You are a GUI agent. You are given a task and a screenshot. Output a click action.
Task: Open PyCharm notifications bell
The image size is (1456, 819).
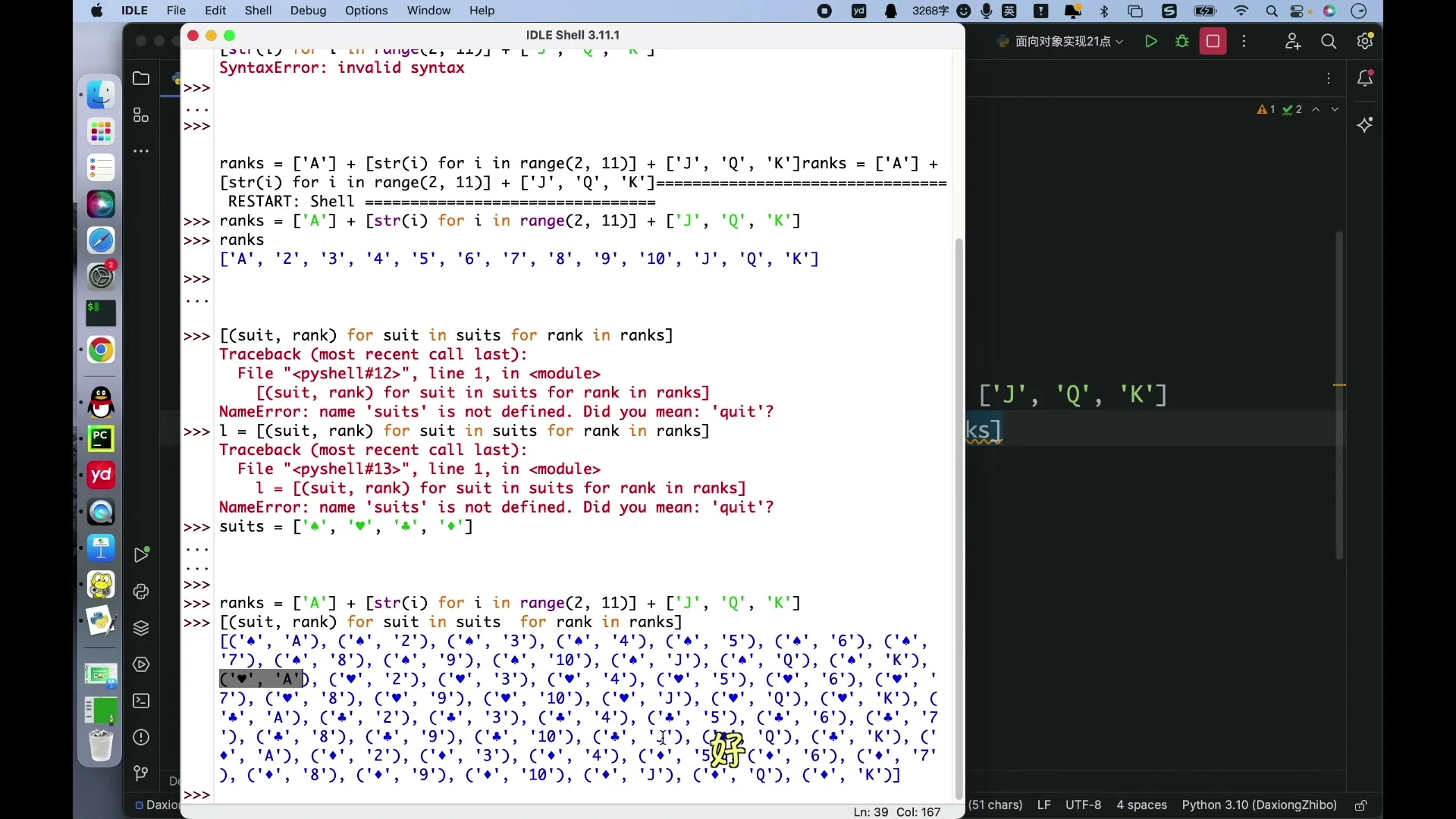click(1366, 78)
